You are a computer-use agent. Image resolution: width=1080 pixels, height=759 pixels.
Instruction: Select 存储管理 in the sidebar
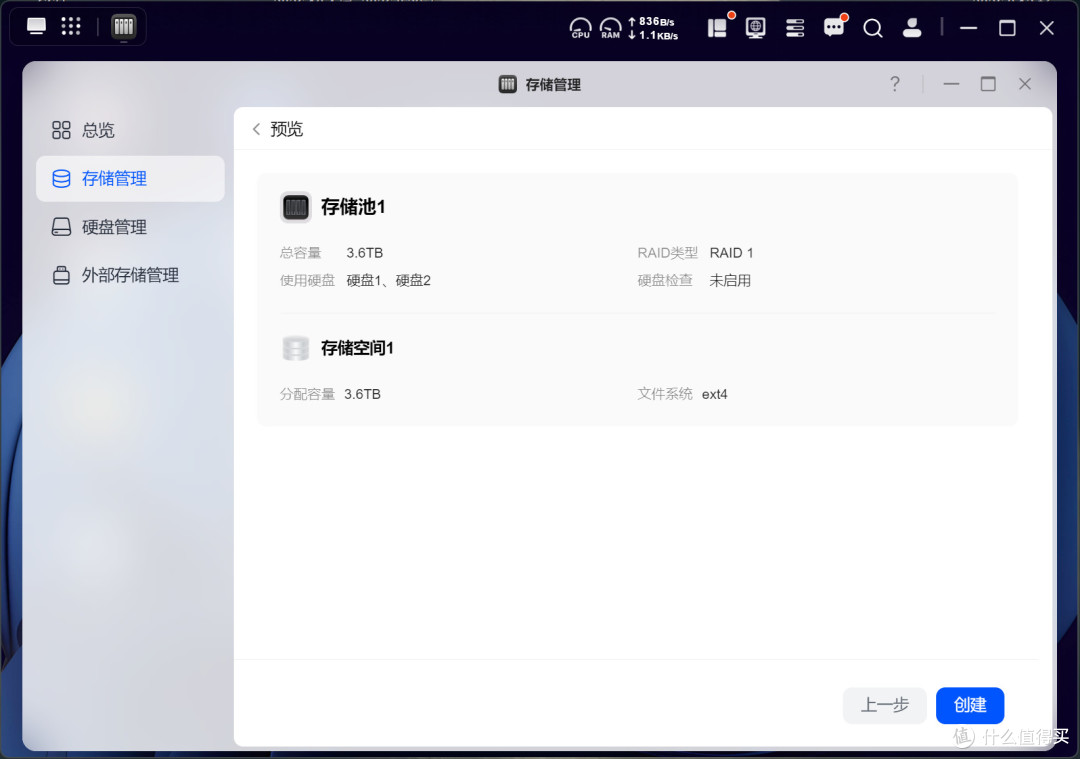click(130, 178)
